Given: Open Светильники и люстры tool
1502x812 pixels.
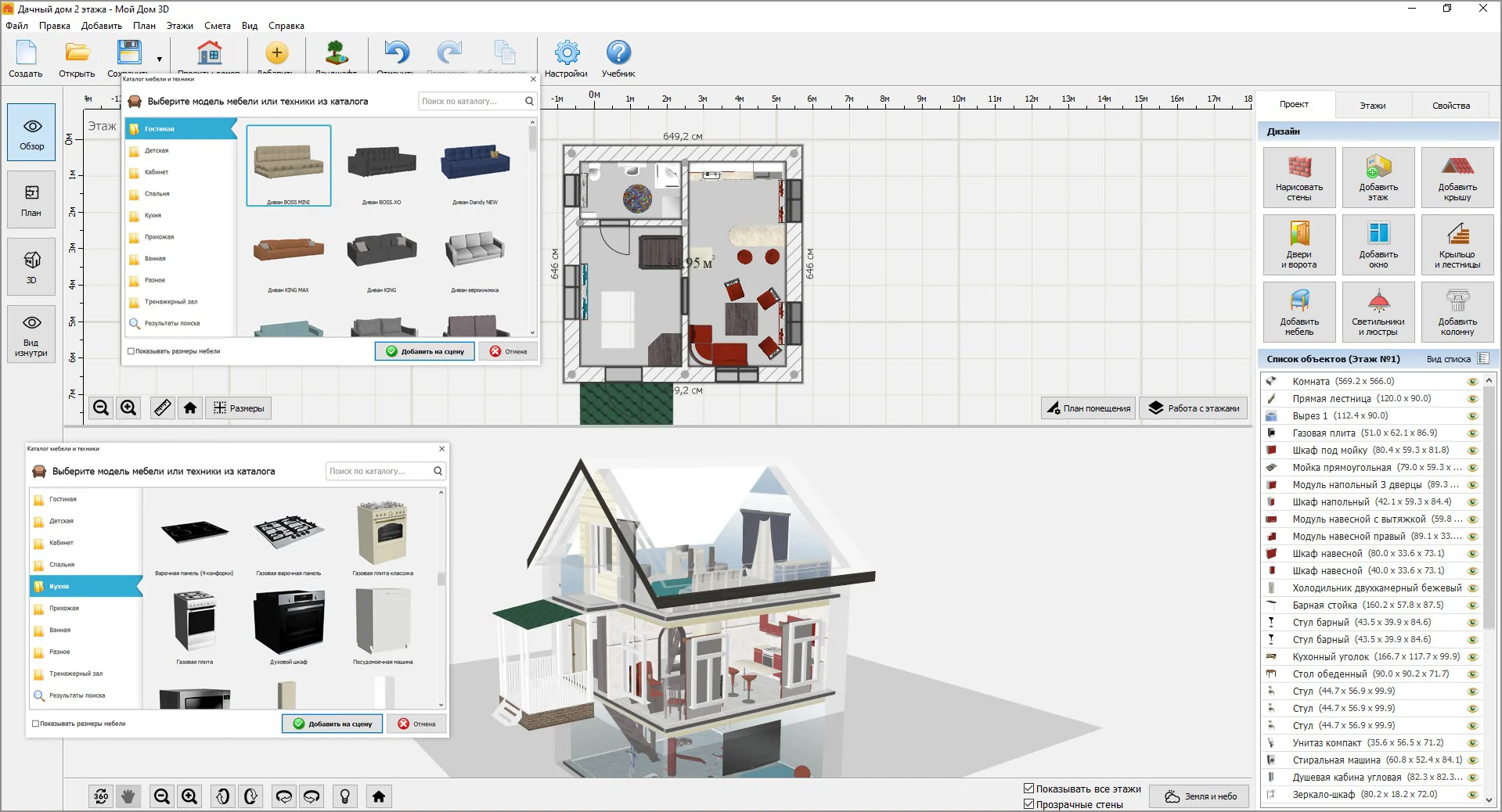Looking at the screenshot, I should coord(1378,312).
